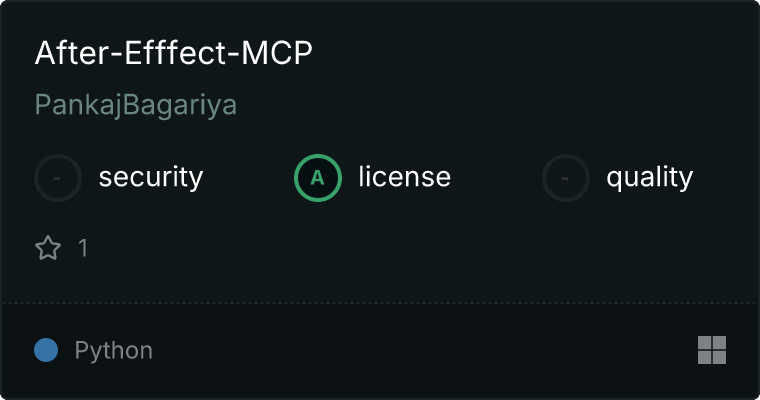Select the Python language label
Screen dimensions: 760x400
pos(113,351)
